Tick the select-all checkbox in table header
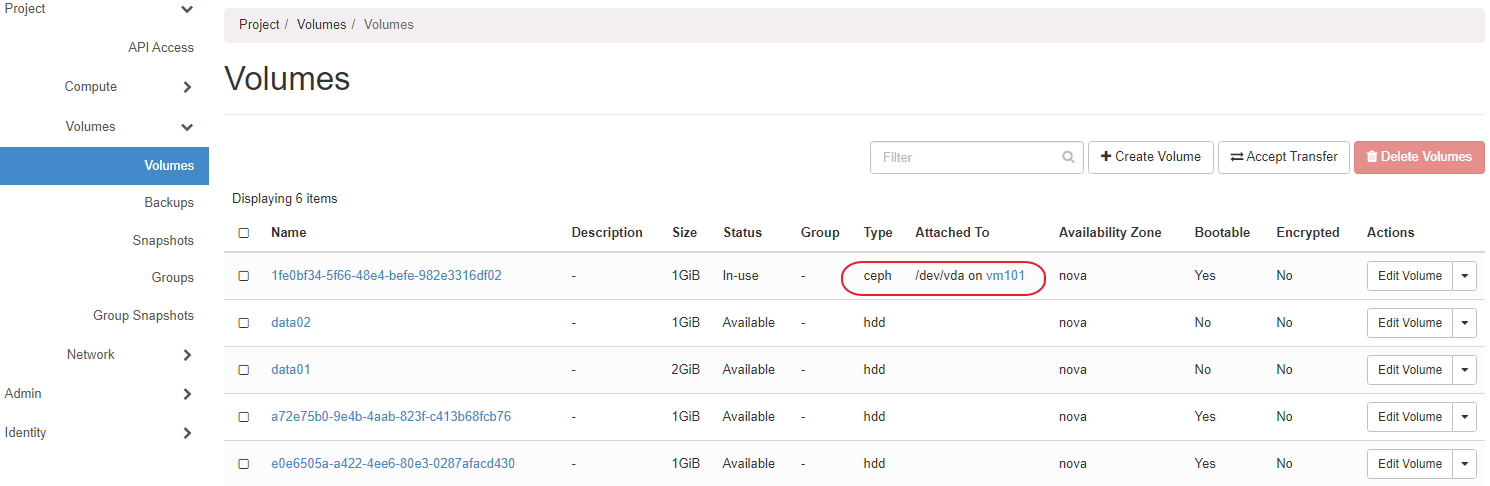Screen dimensions: 1490x486 244,233
